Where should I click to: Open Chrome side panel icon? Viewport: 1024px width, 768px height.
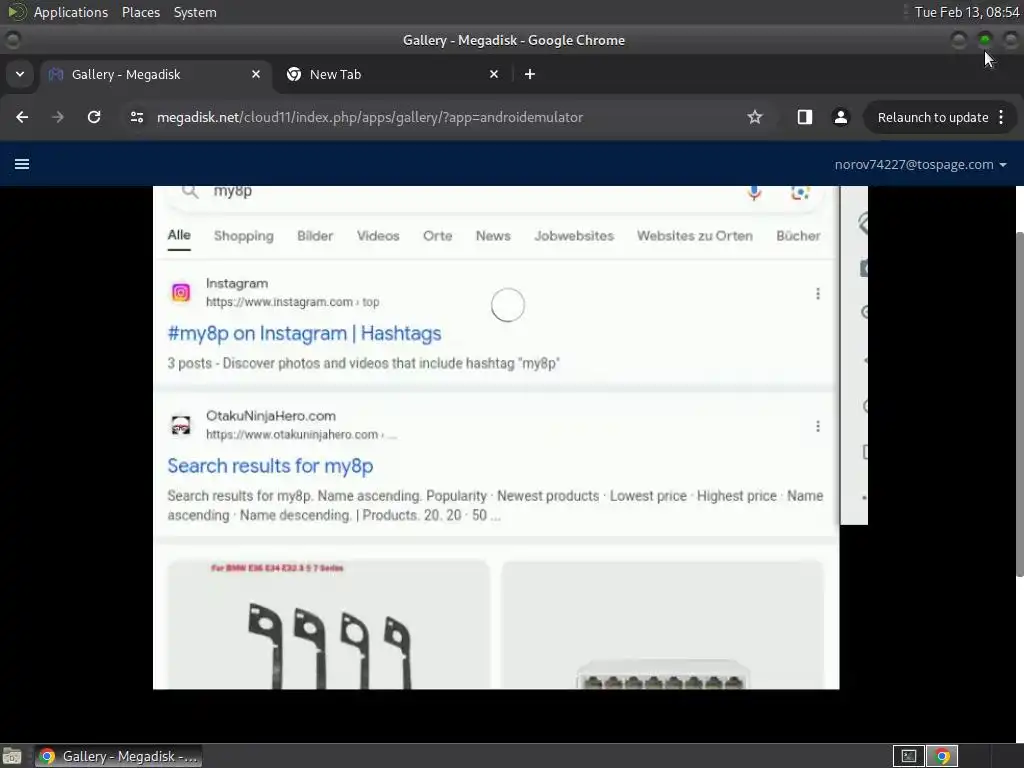pos(805,117)
